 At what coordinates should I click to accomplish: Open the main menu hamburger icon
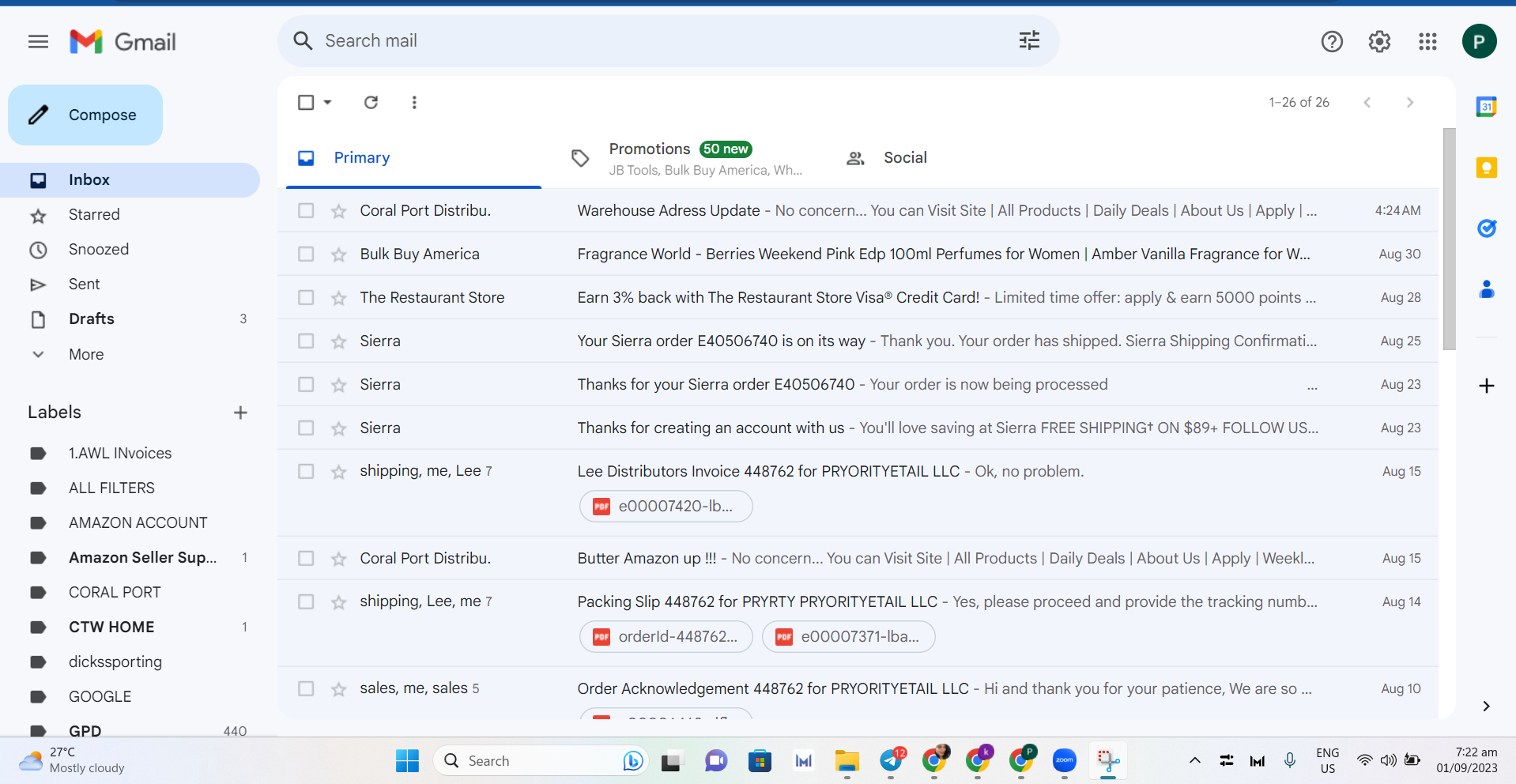coord(38,42)
